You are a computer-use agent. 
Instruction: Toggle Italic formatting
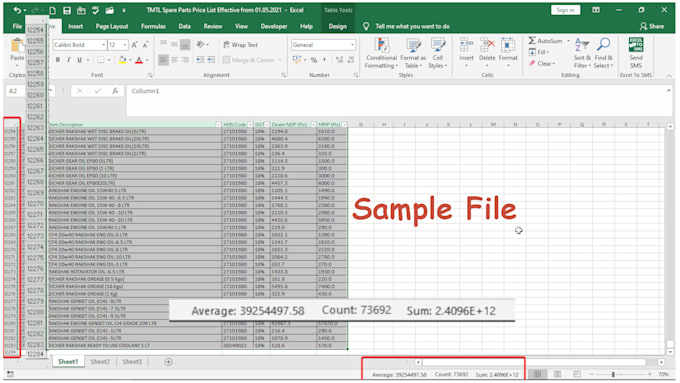[x=69, y=60]
